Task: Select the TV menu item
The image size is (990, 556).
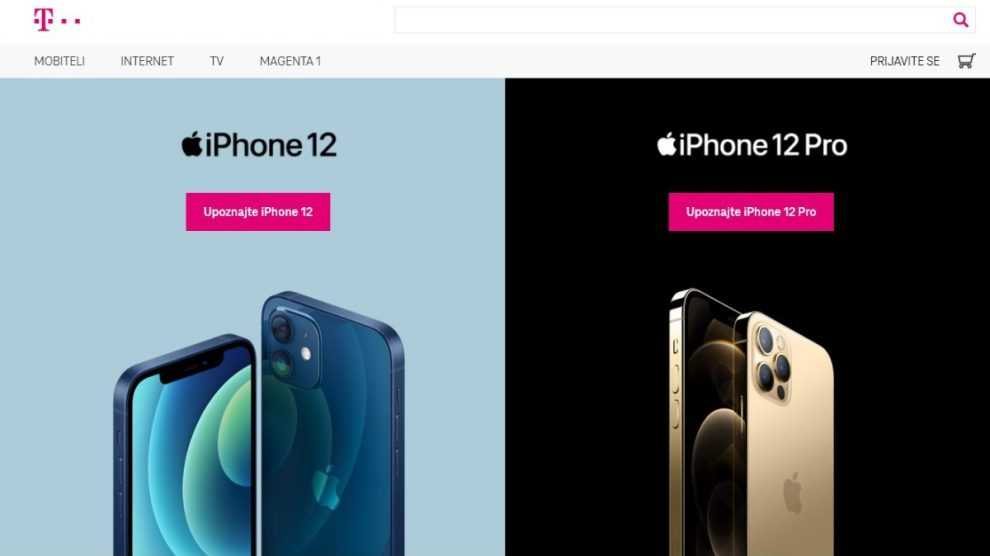Action: [x=217, y=61]
